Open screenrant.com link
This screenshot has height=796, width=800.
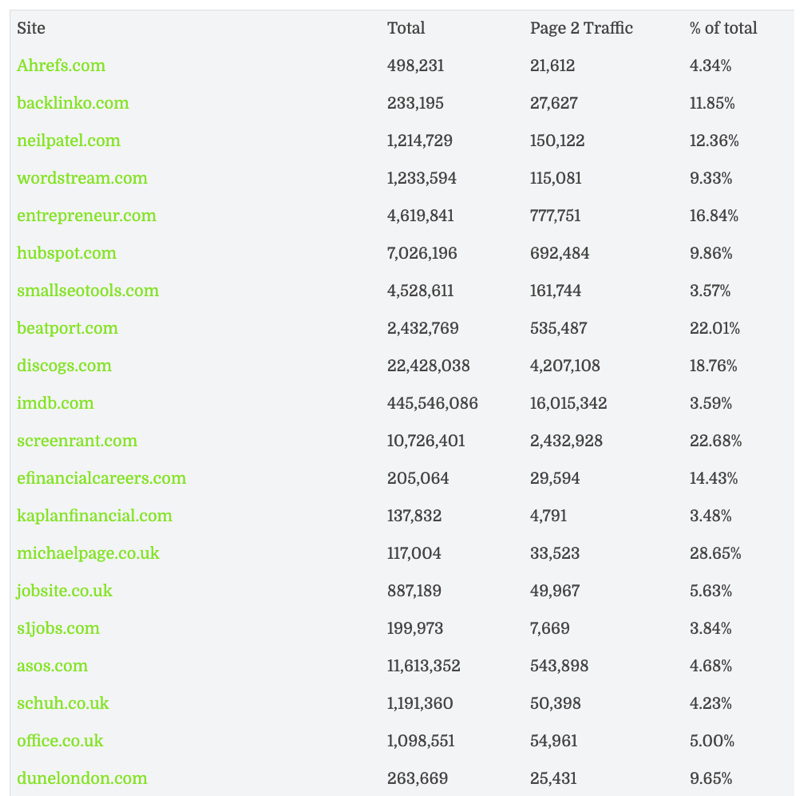(77, 441)
